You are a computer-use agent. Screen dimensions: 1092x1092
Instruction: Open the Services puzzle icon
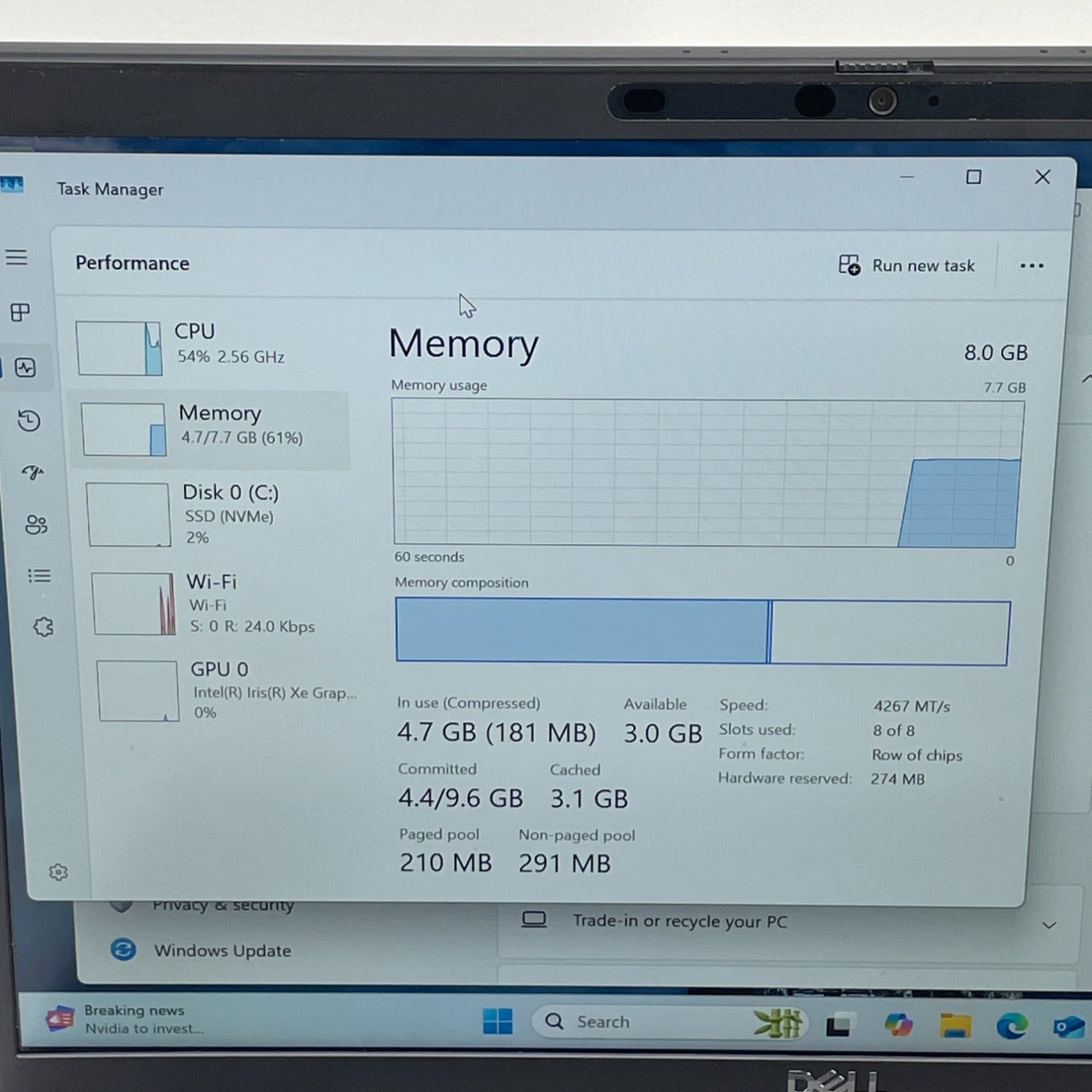click(x=44, y=627)
